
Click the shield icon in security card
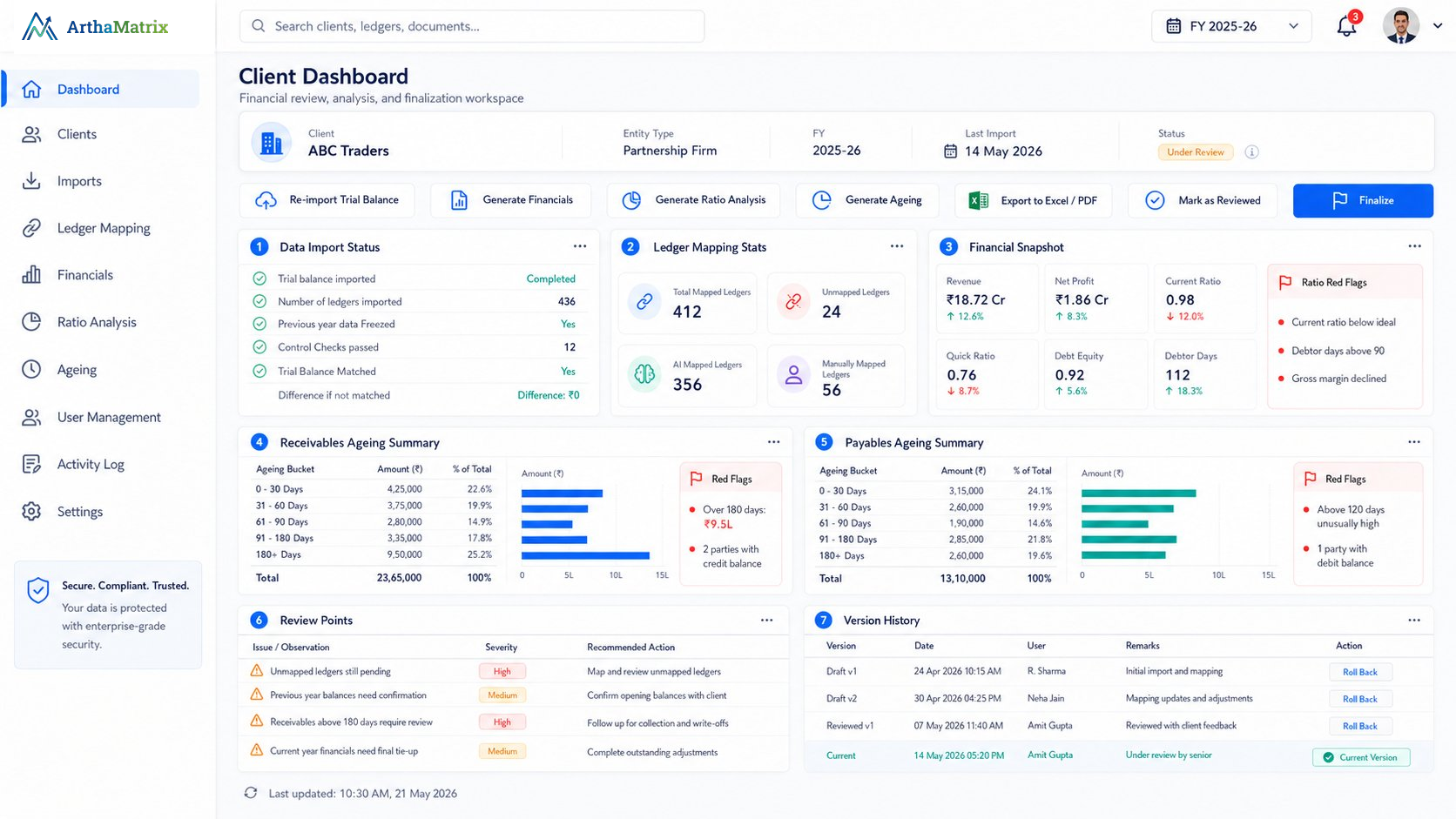[38, 591]
